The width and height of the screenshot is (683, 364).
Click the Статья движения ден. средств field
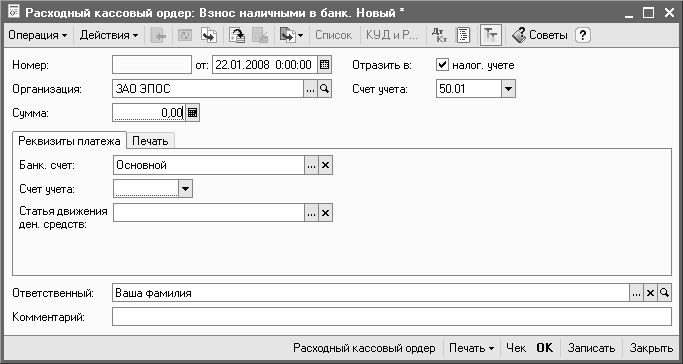(209, 213)
